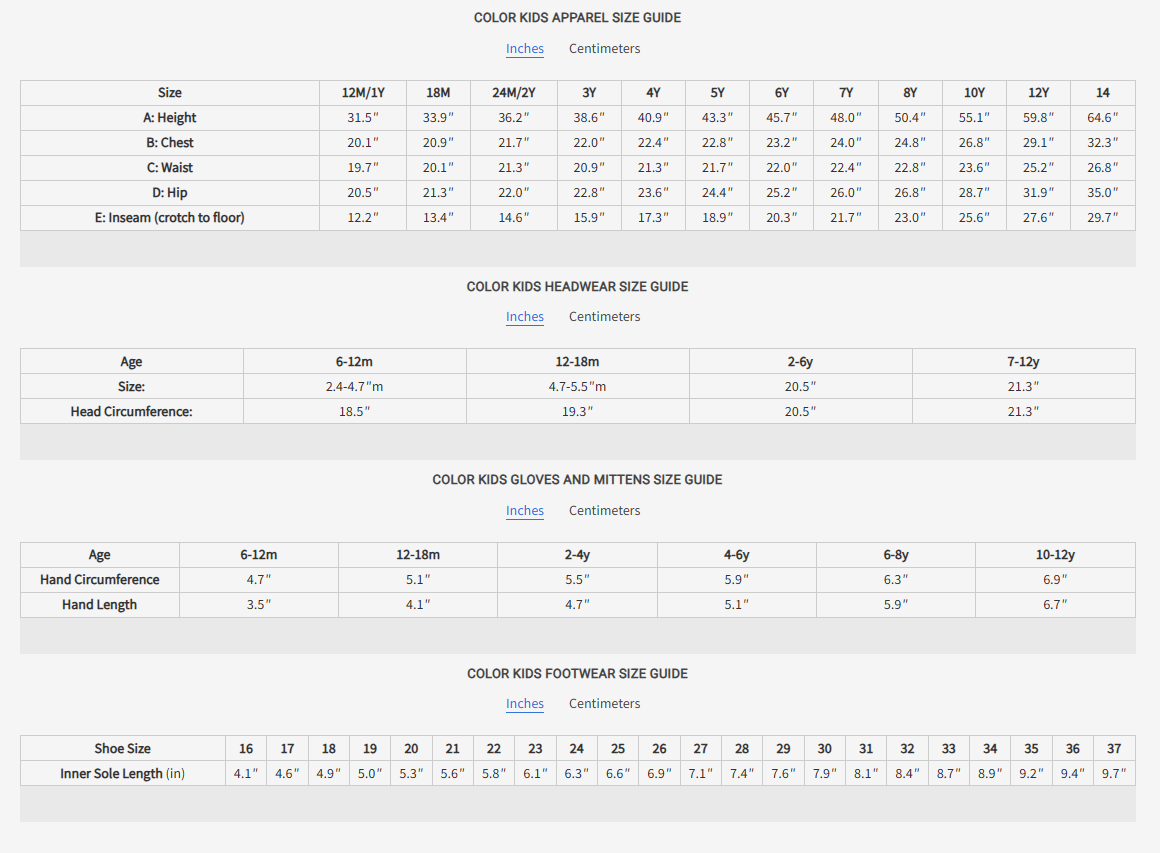Click the Hand Length row label
1160x853 pixels.
point(99,605)
